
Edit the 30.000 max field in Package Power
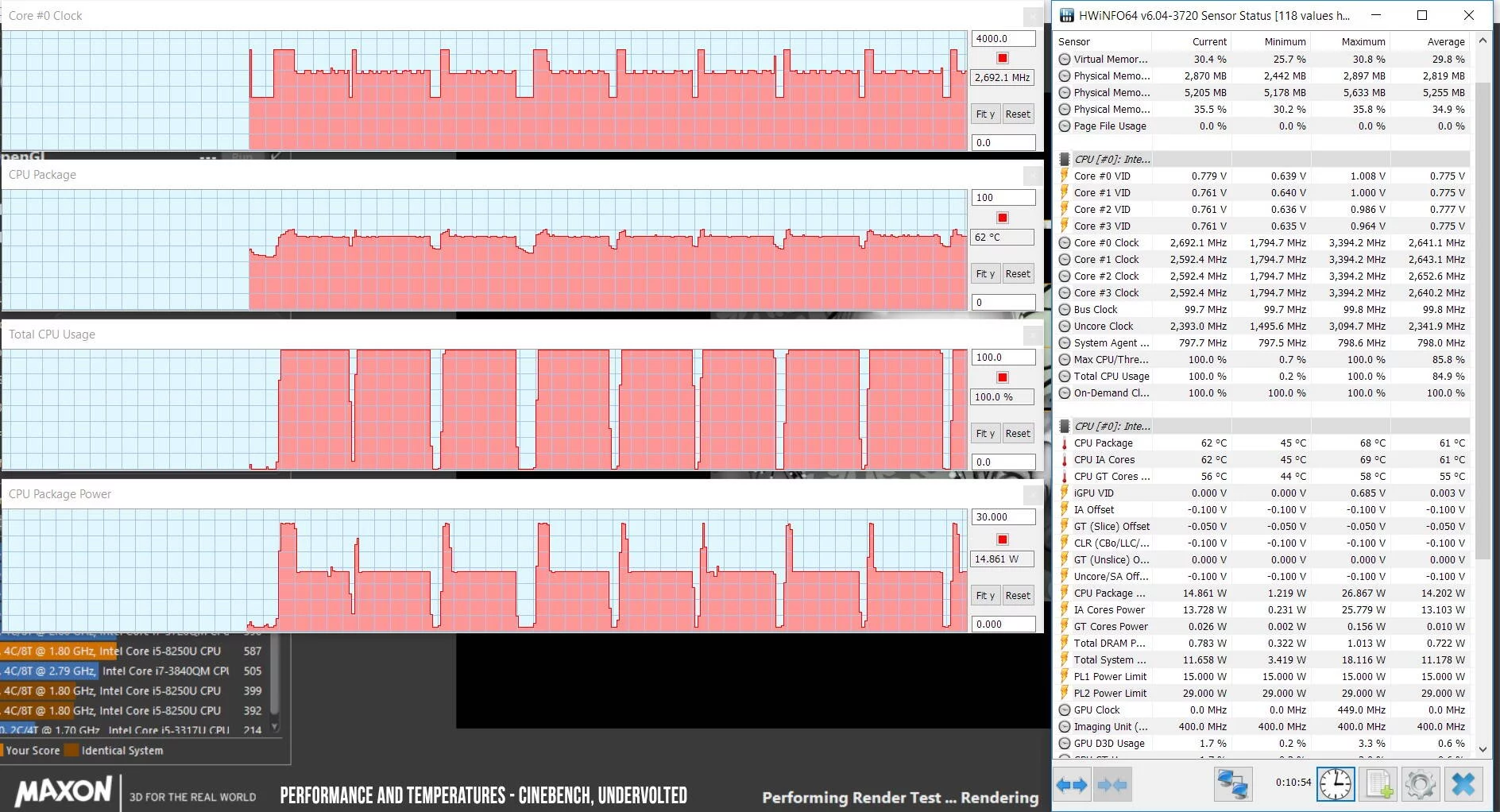[x=1003, y=516]
